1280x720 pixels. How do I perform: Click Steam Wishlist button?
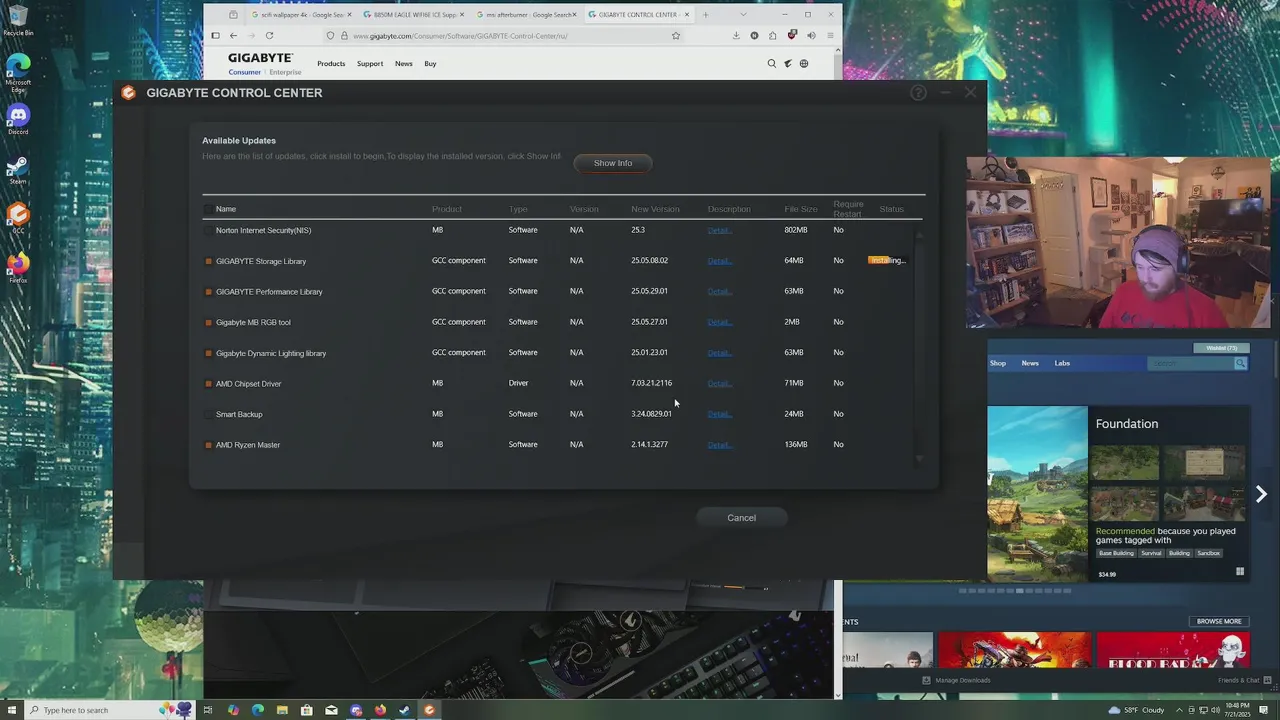coord(1222,348)
